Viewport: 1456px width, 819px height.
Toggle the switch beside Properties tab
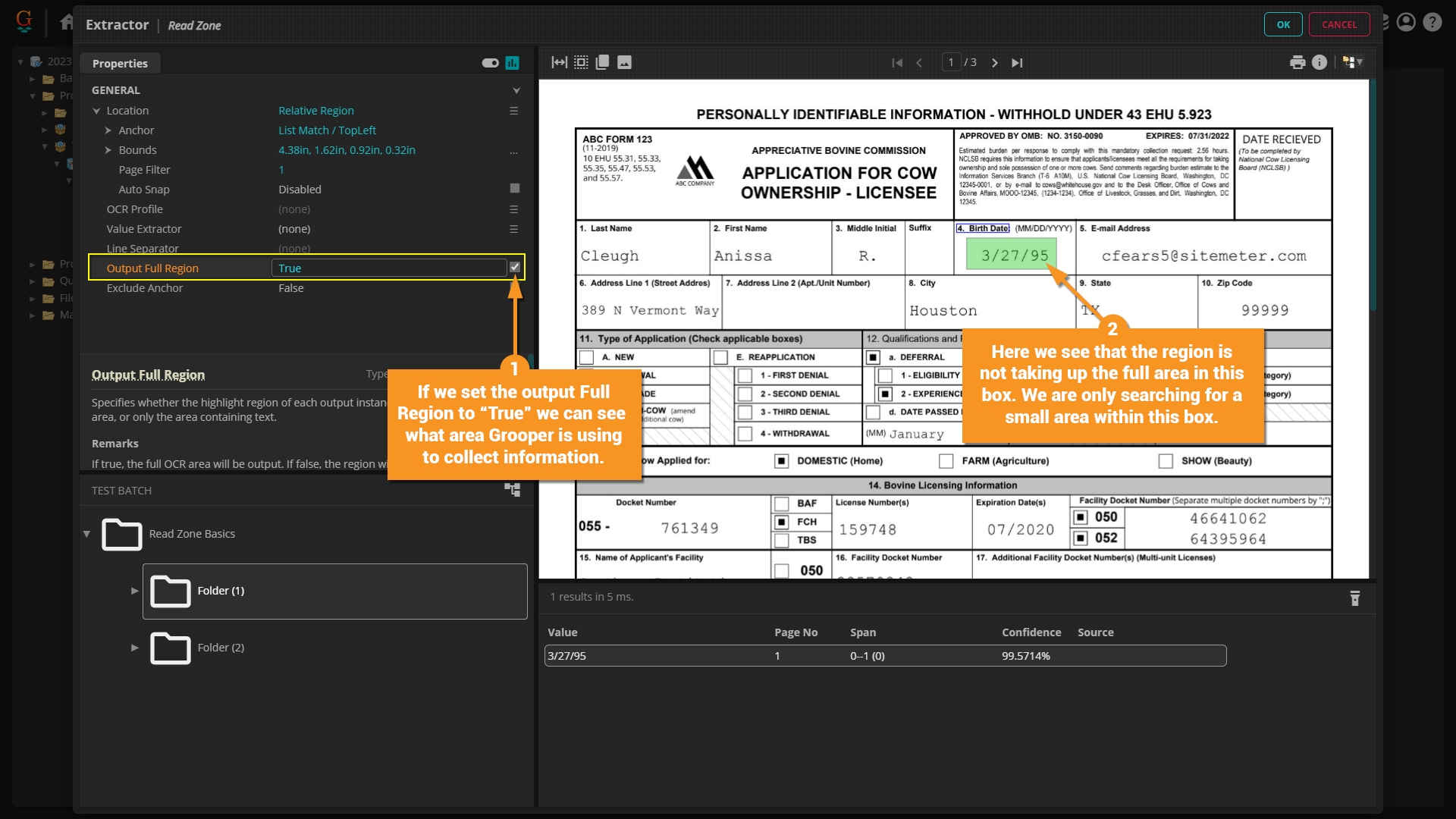490,63
